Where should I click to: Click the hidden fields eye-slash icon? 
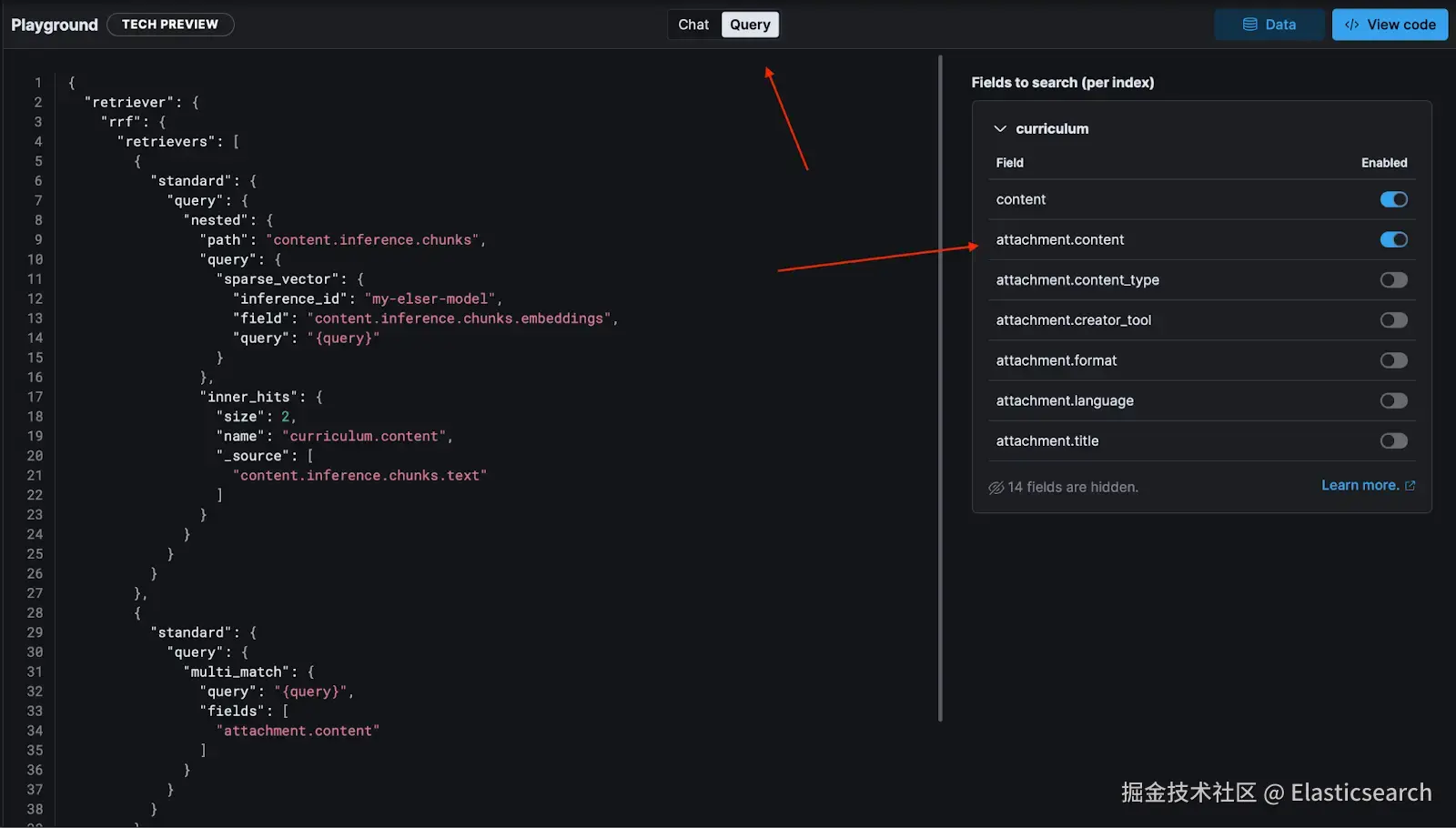tap(996, 488)
